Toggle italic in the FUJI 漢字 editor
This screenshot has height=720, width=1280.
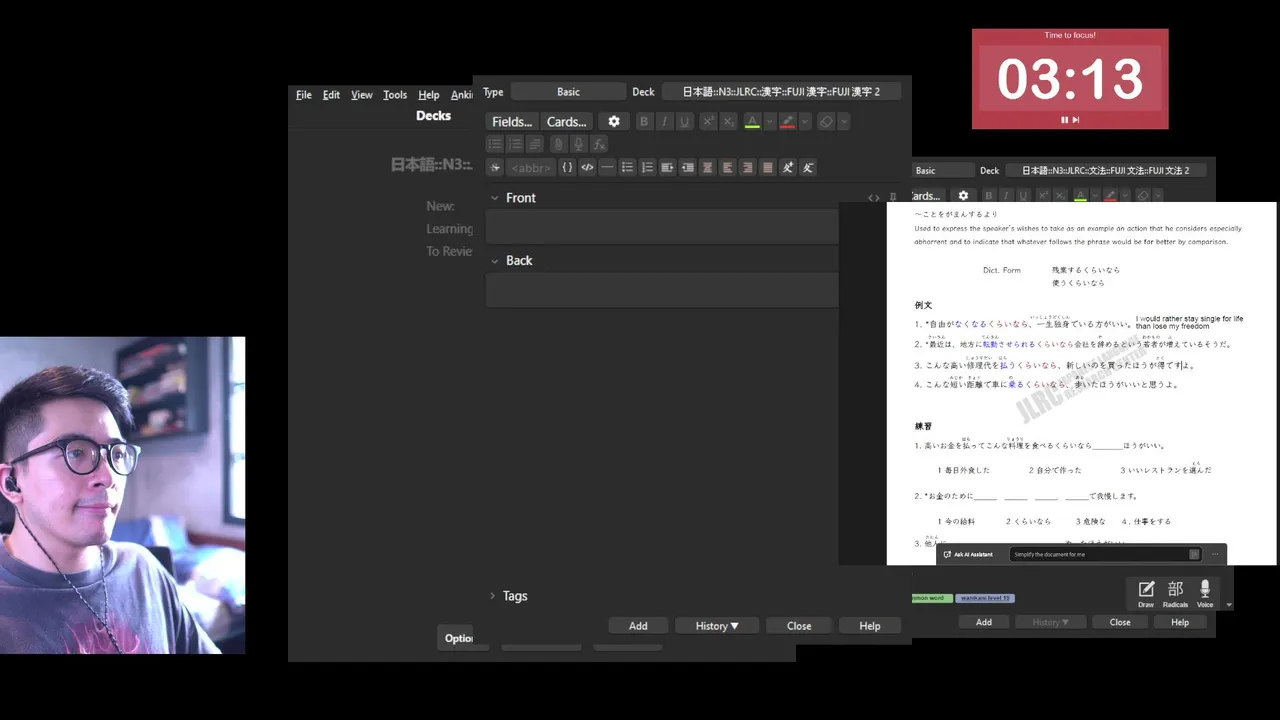pos(664,121)
